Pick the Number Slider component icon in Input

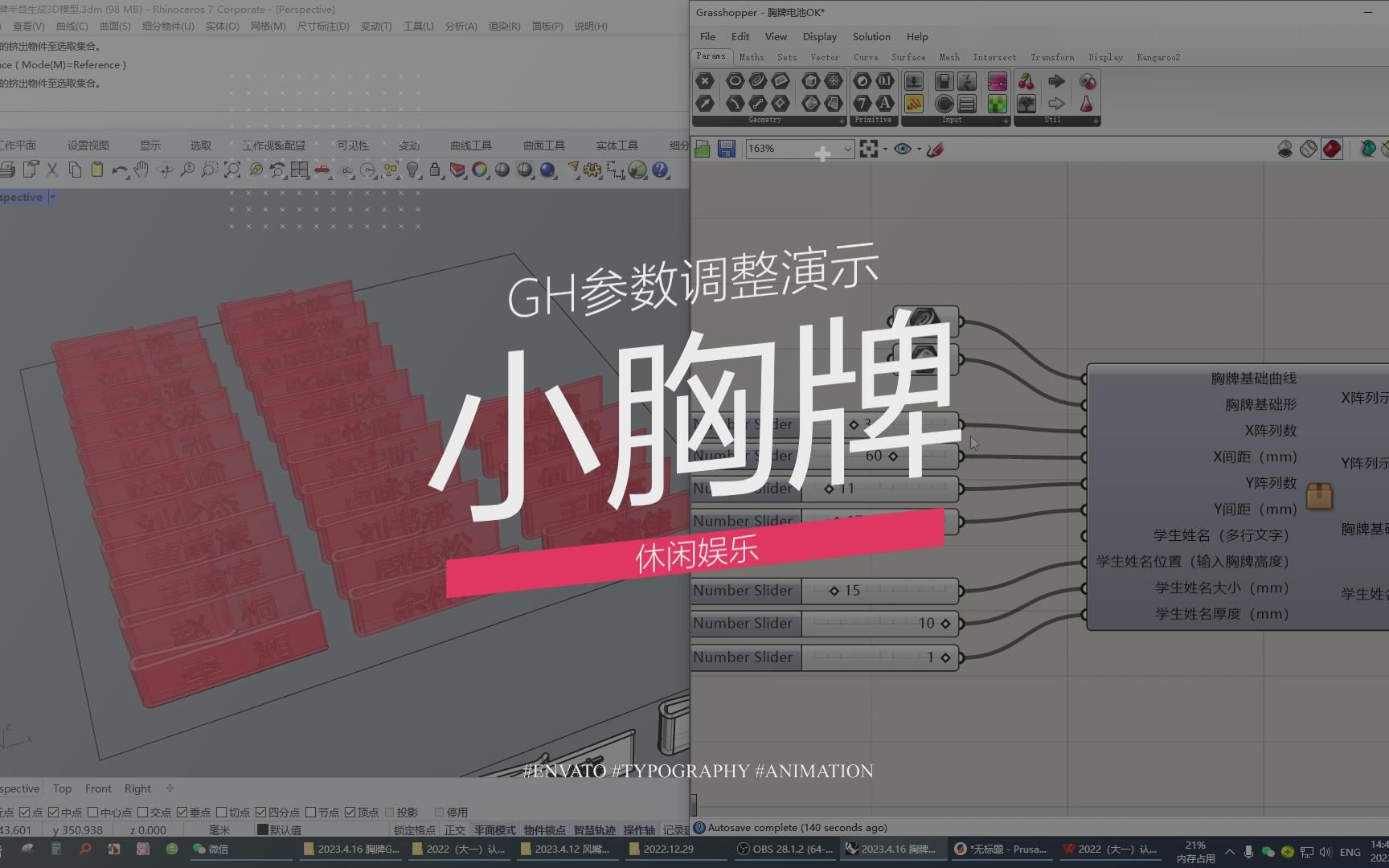tap(914, 81)
